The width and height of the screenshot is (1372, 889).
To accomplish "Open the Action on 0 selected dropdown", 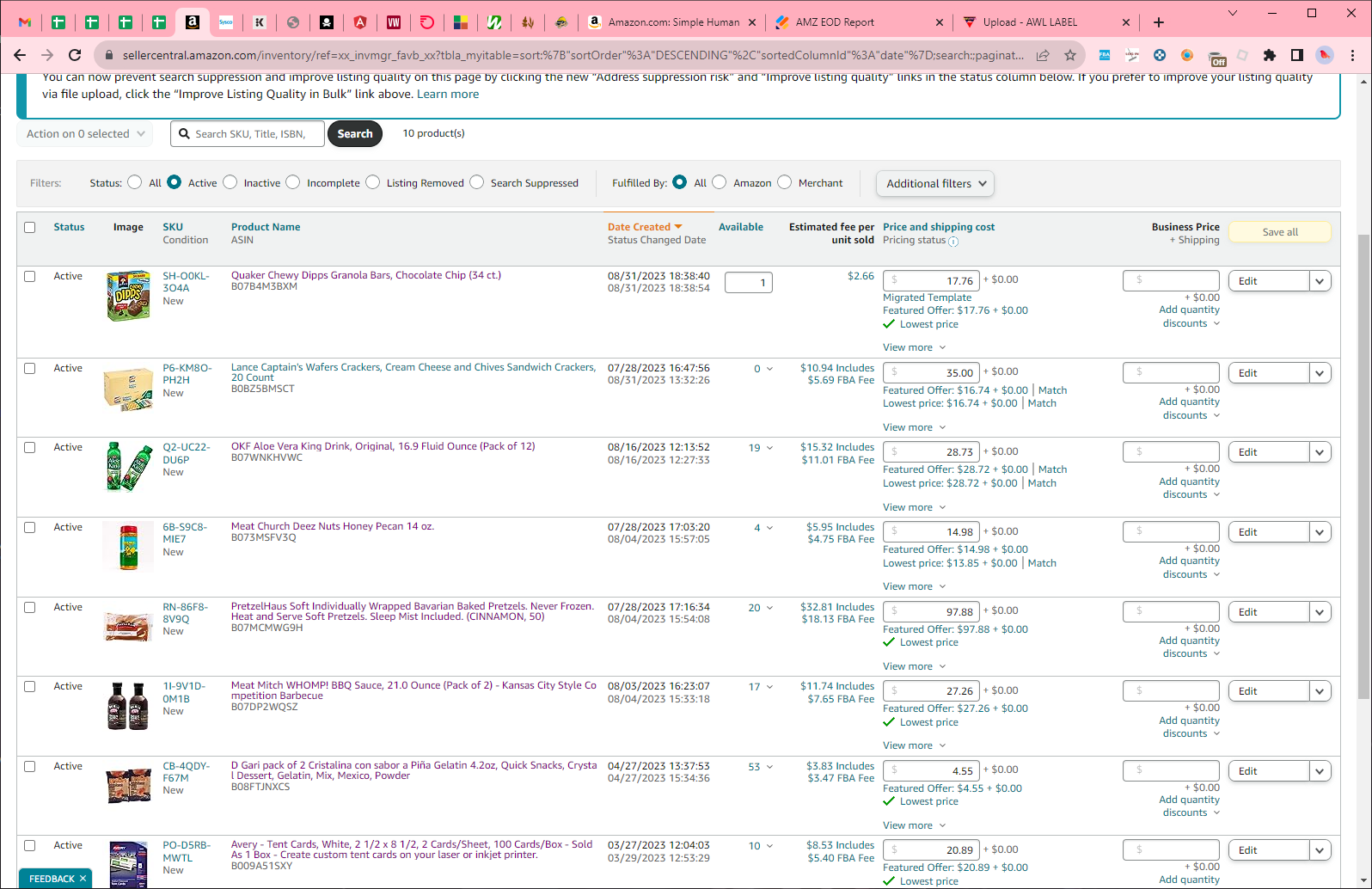I will click(x=85, y=134).
